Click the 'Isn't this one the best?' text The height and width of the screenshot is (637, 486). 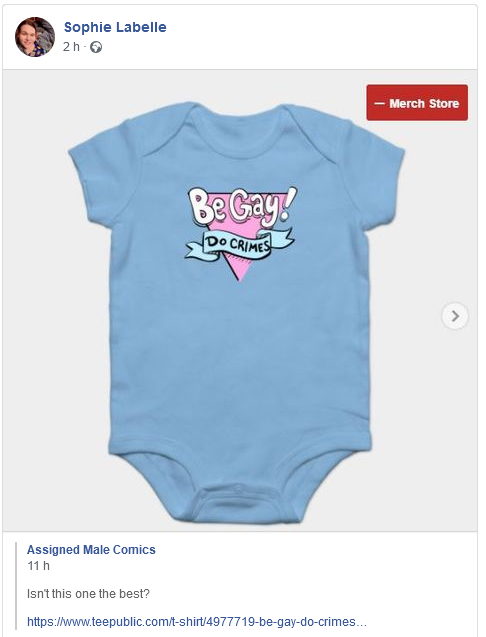point(88,594)
